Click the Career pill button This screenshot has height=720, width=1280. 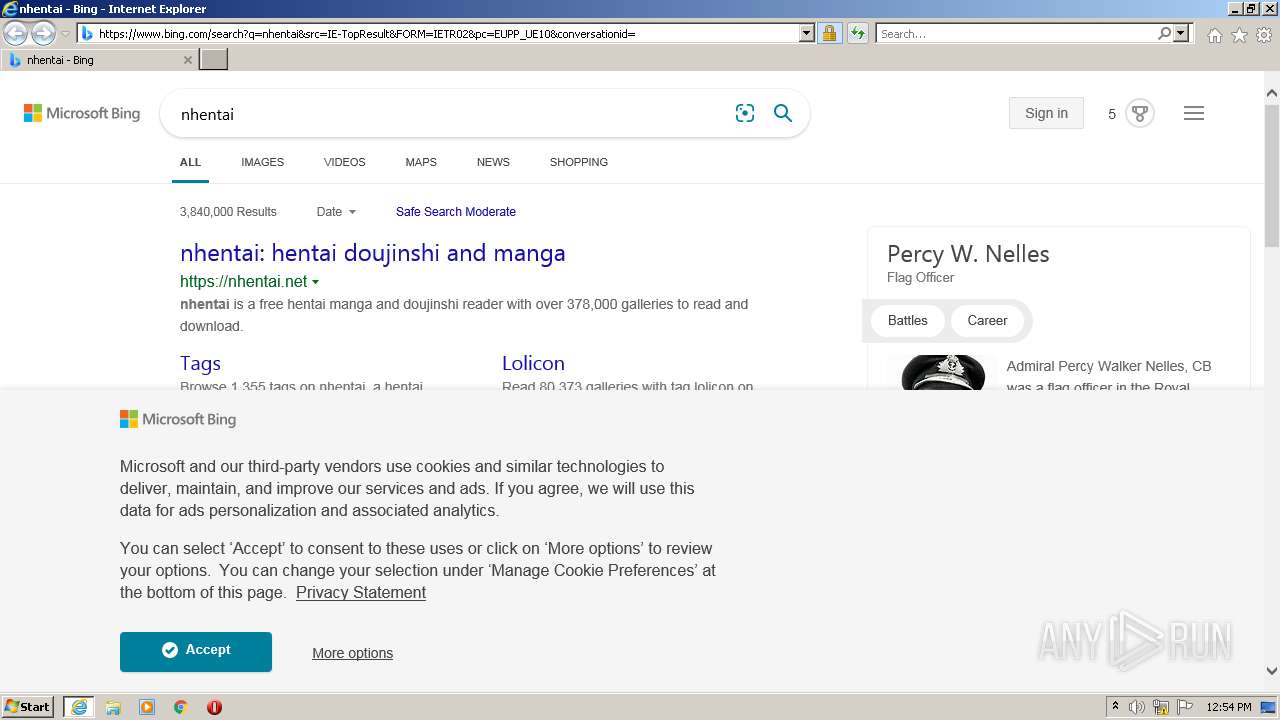(x=987, y=320)
